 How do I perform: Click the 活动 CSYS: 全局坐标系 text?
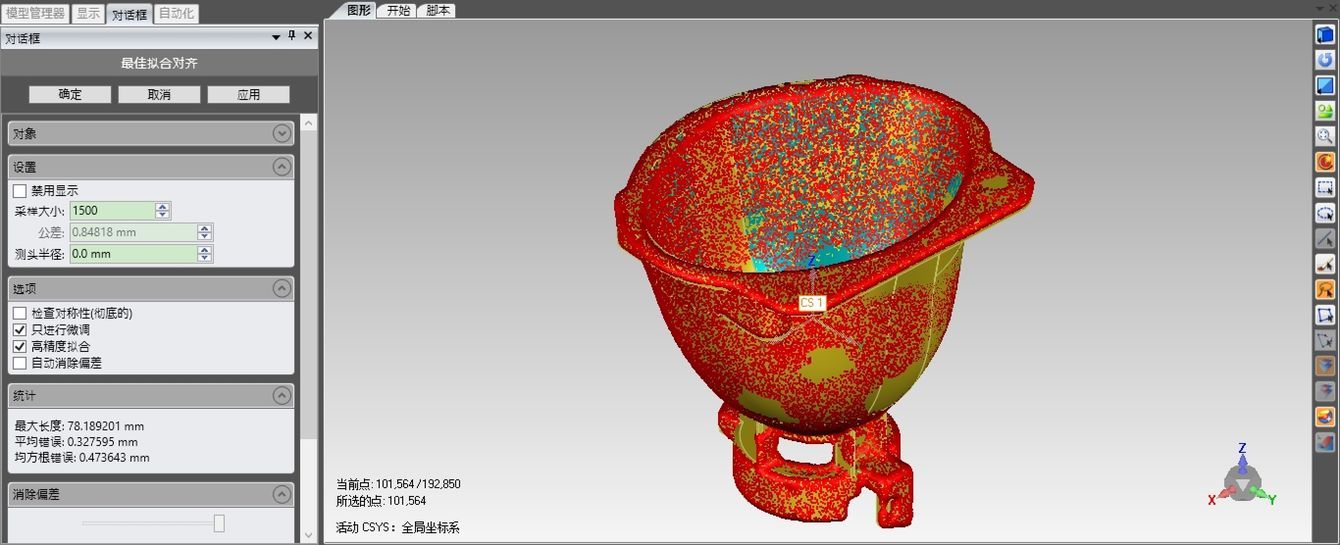point(398,527)
